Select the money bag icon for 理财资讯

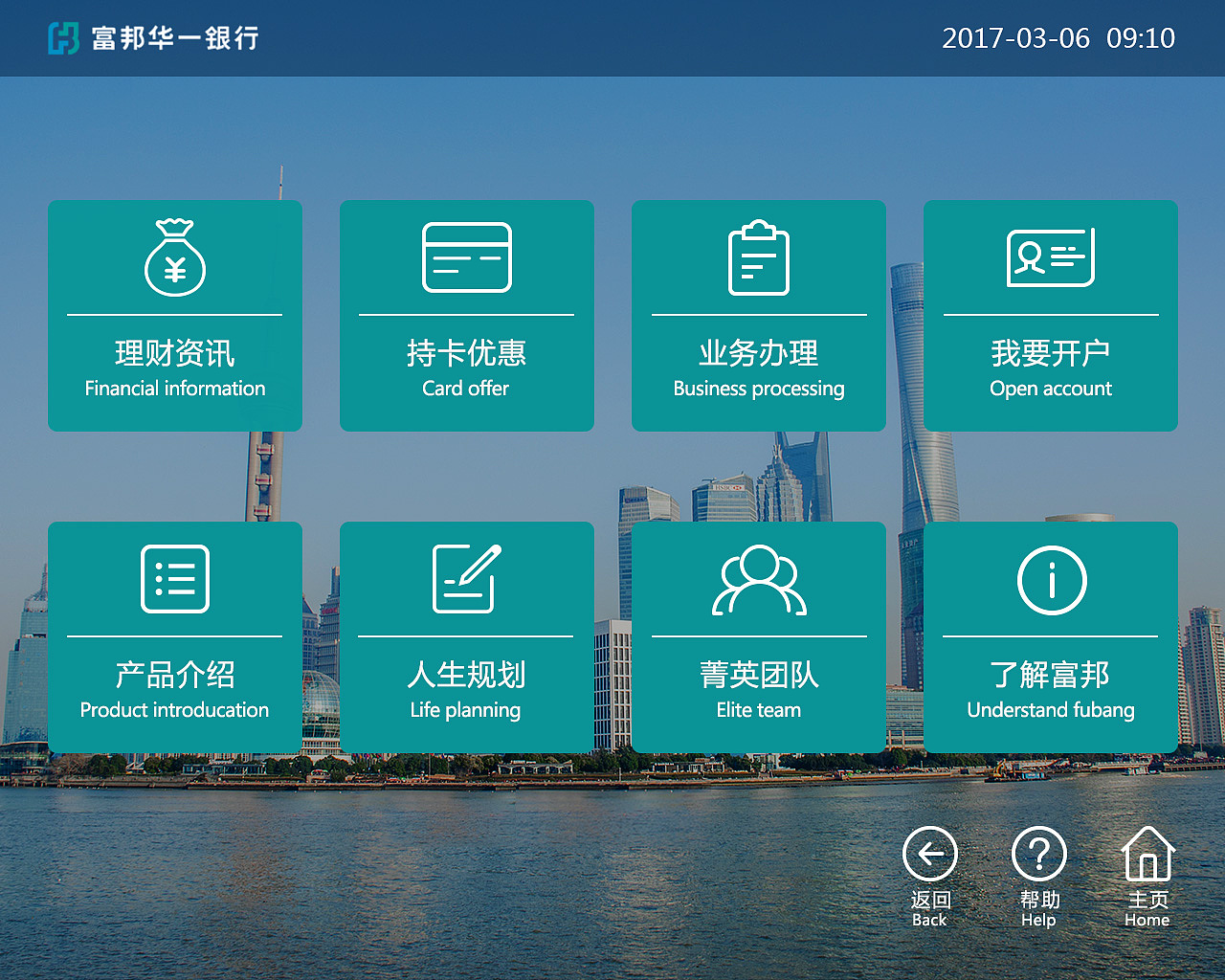[175, 258]
